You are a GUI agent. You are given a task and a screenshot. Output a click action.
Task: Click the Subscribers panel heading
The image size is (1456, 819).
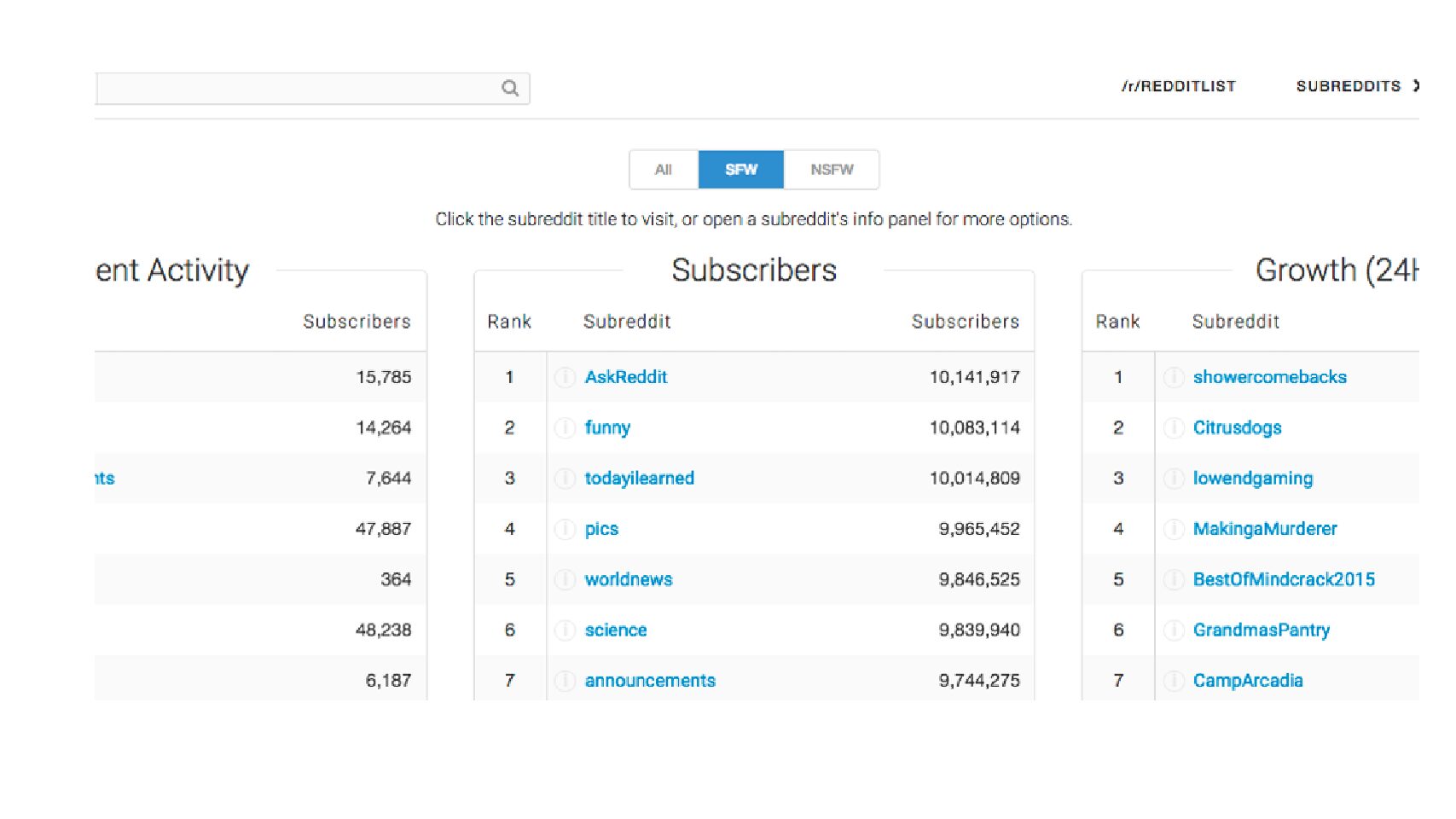(754, 270)
